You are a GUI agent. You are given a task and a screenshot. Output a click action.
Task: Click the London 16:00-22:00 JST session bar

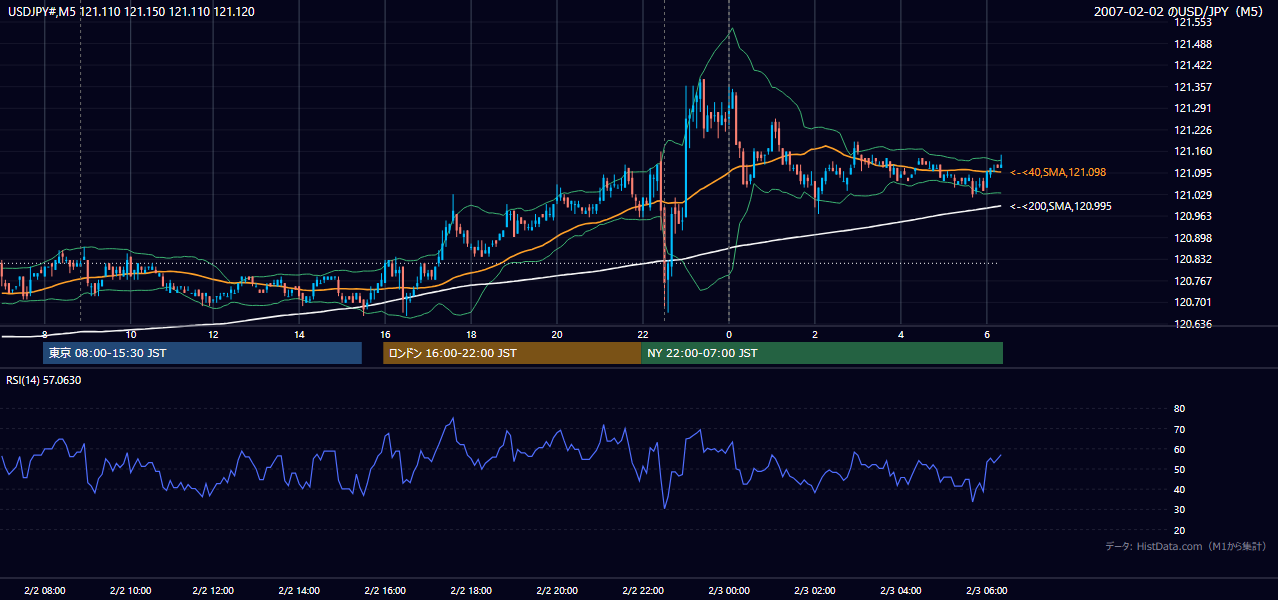[x=512, y=353]
